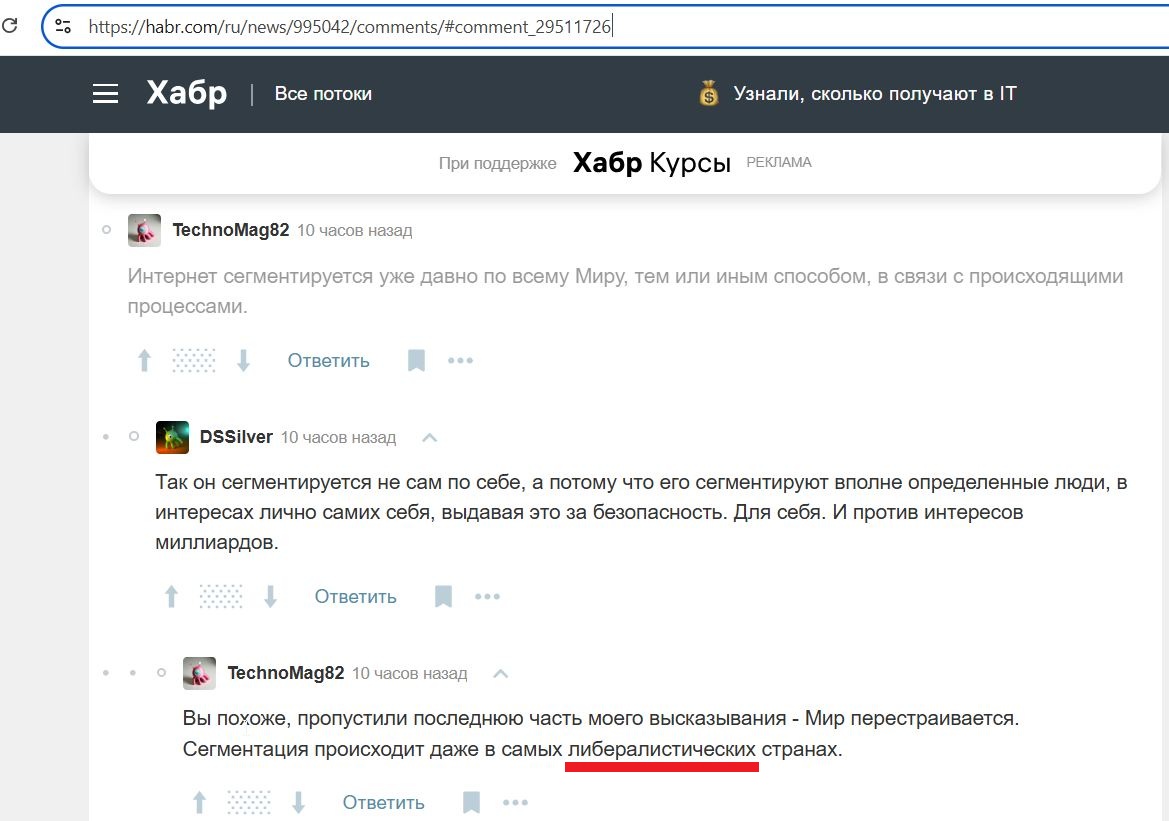Viewport: 1169px width, 821px height.
Task: Downvote TechnoMag82's first comment
Action: tap(243, 361)
